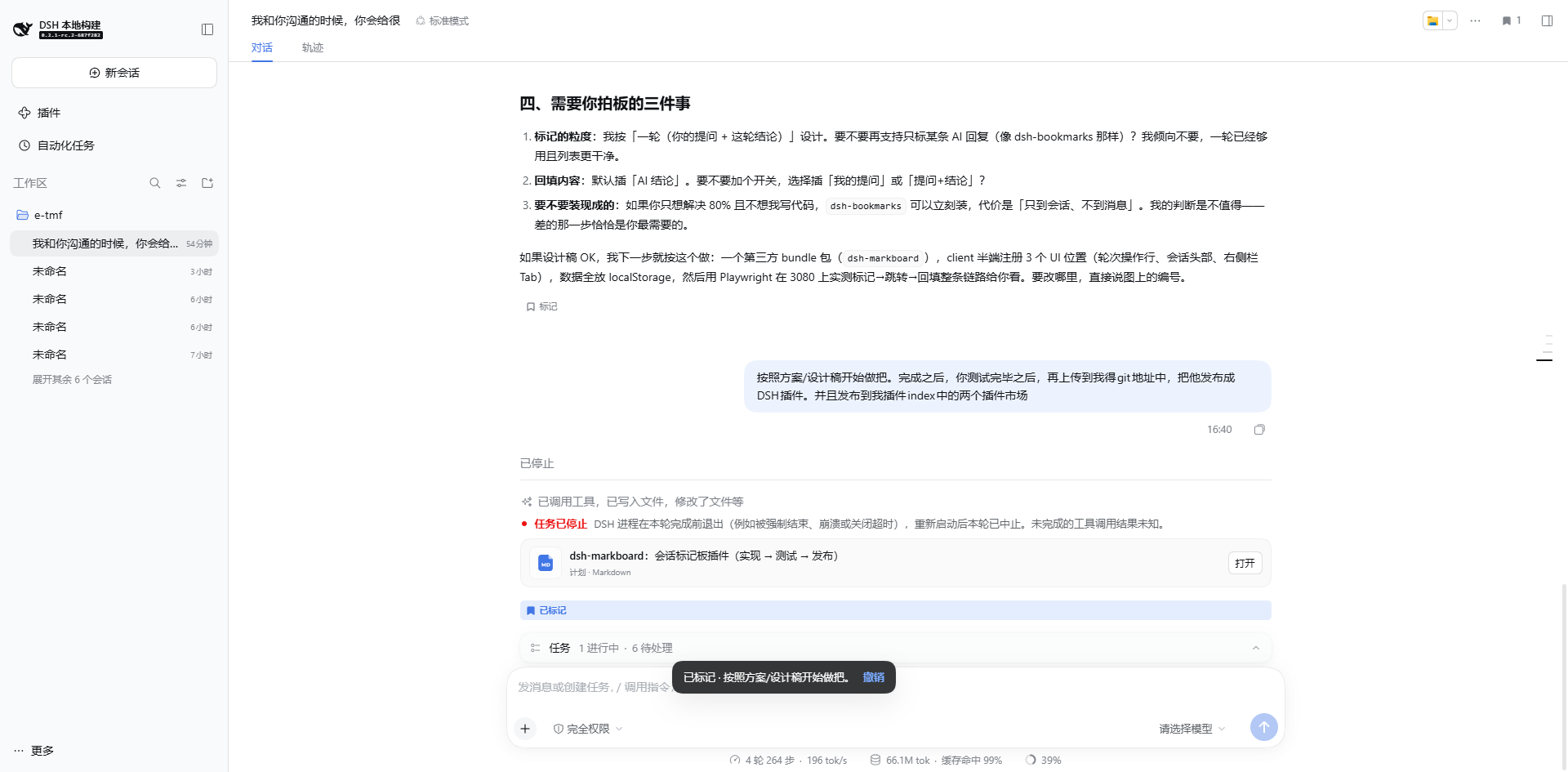Click the 4 轮 264 步 stats
The image size is (1568, 772).
(x=788, y=760)
